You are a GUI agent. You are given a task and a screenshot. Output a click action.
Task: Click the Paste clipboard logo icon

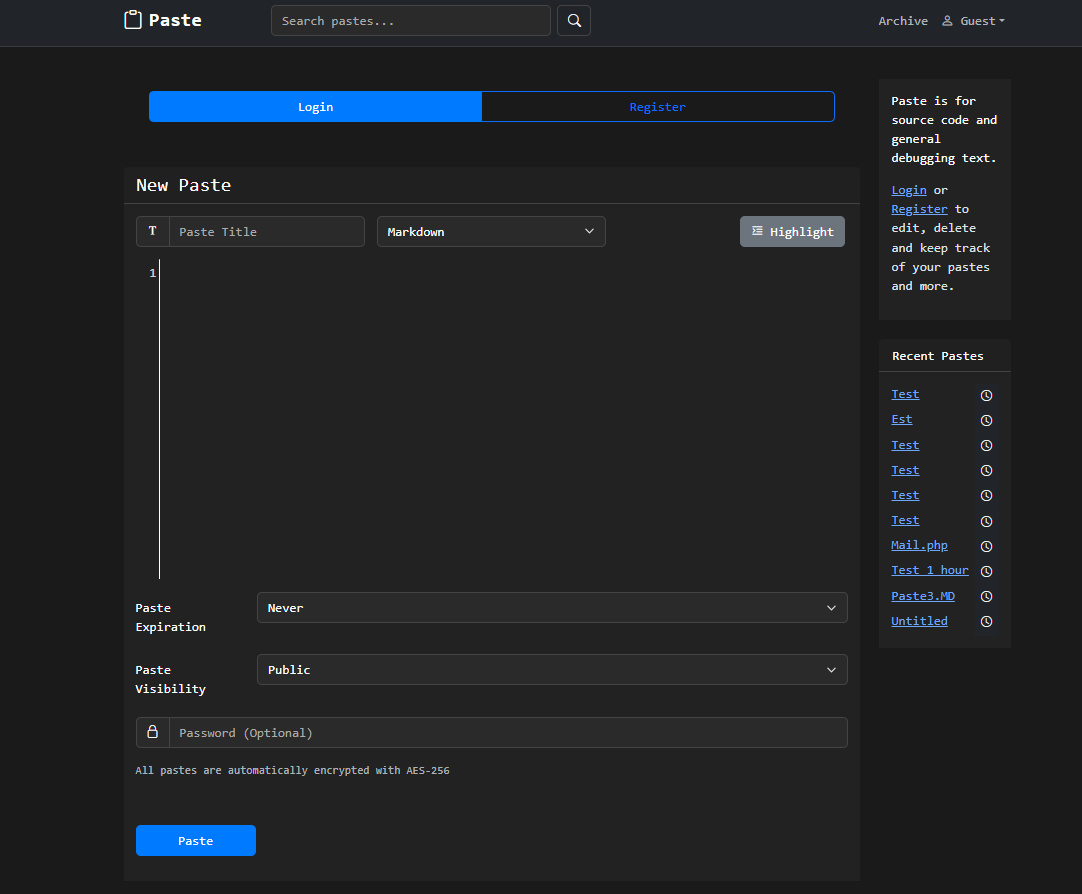pos(132,20)
